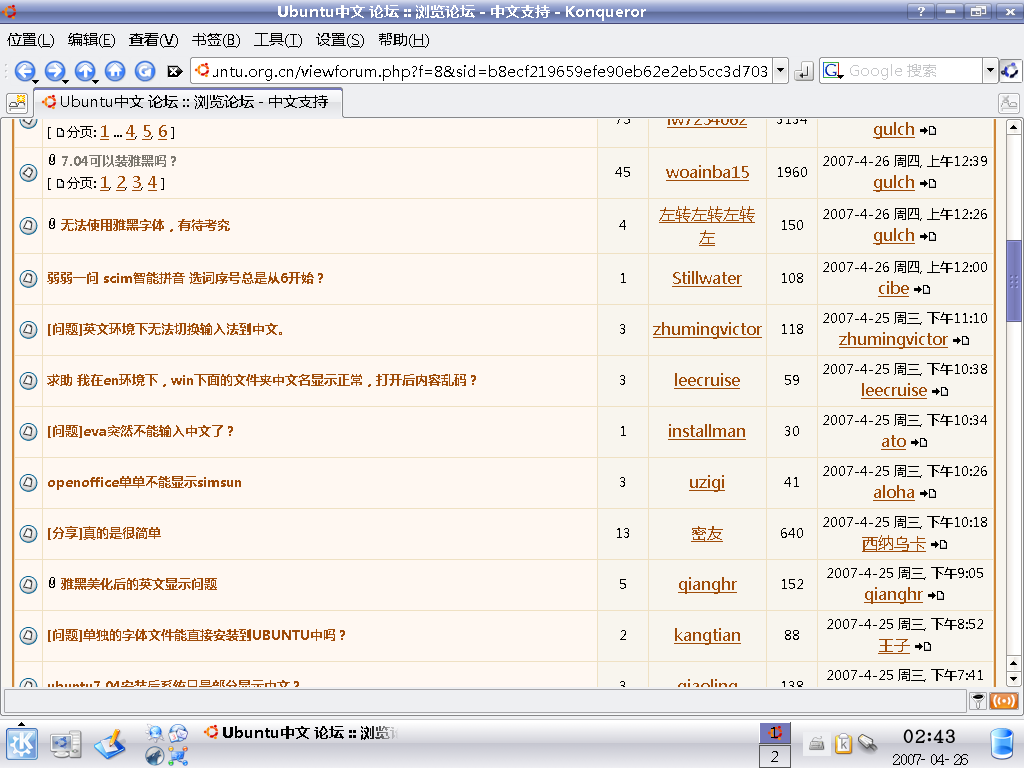Launch the pencil-and-paper editor icon in the panel
Image resolution: width=1024 pixels, height=768 pixels.
click(x=110, y=744)
